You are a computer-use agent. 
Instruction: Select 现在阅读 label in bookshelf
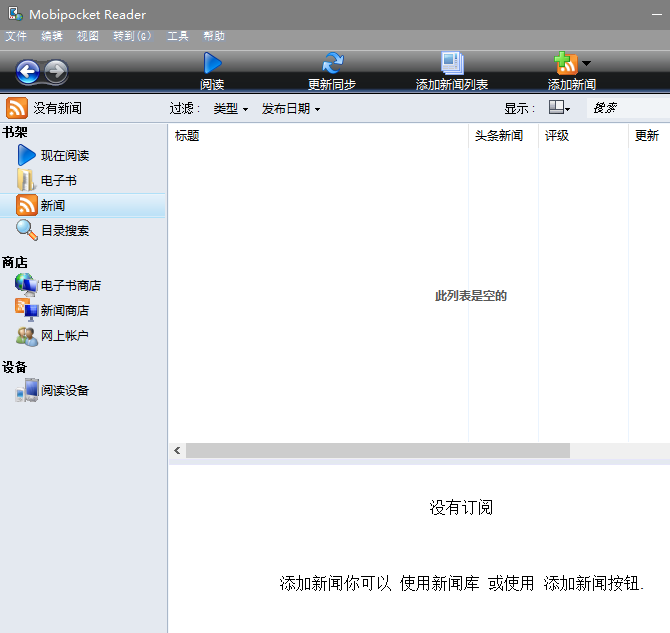(65, 155)
